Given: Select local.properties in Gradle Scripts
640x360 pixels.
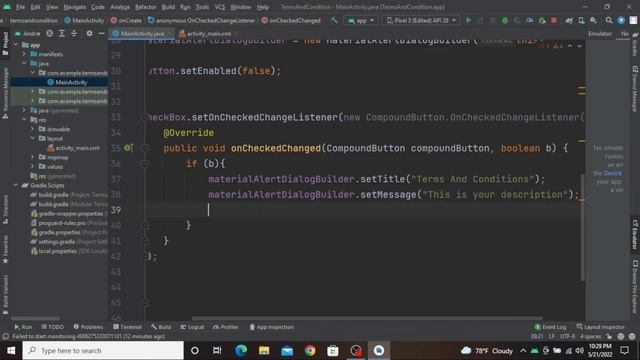Looking at the screenshot, I should 59,251.
